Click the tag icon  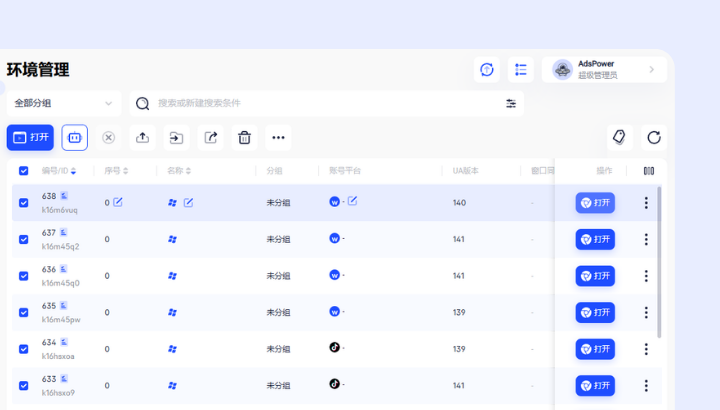[x=619, y=137]
